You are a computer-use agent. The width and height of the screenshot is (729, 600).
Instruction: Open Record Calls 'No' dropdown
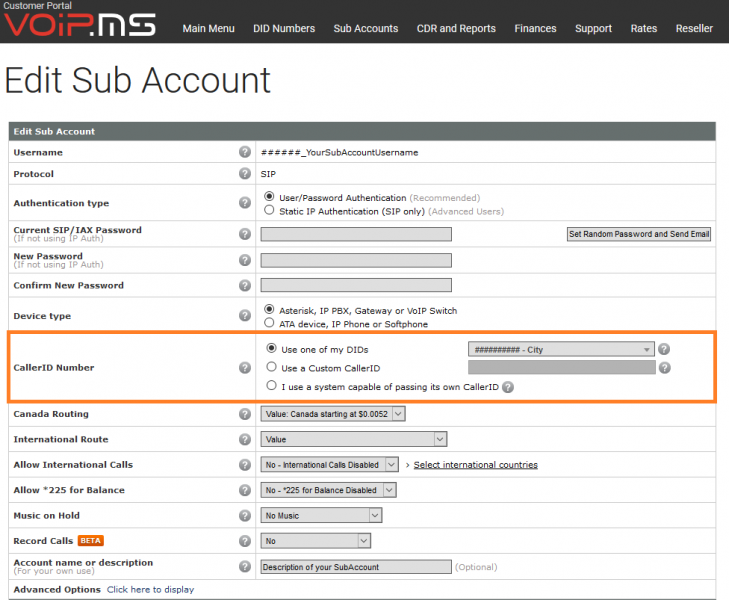316,541
